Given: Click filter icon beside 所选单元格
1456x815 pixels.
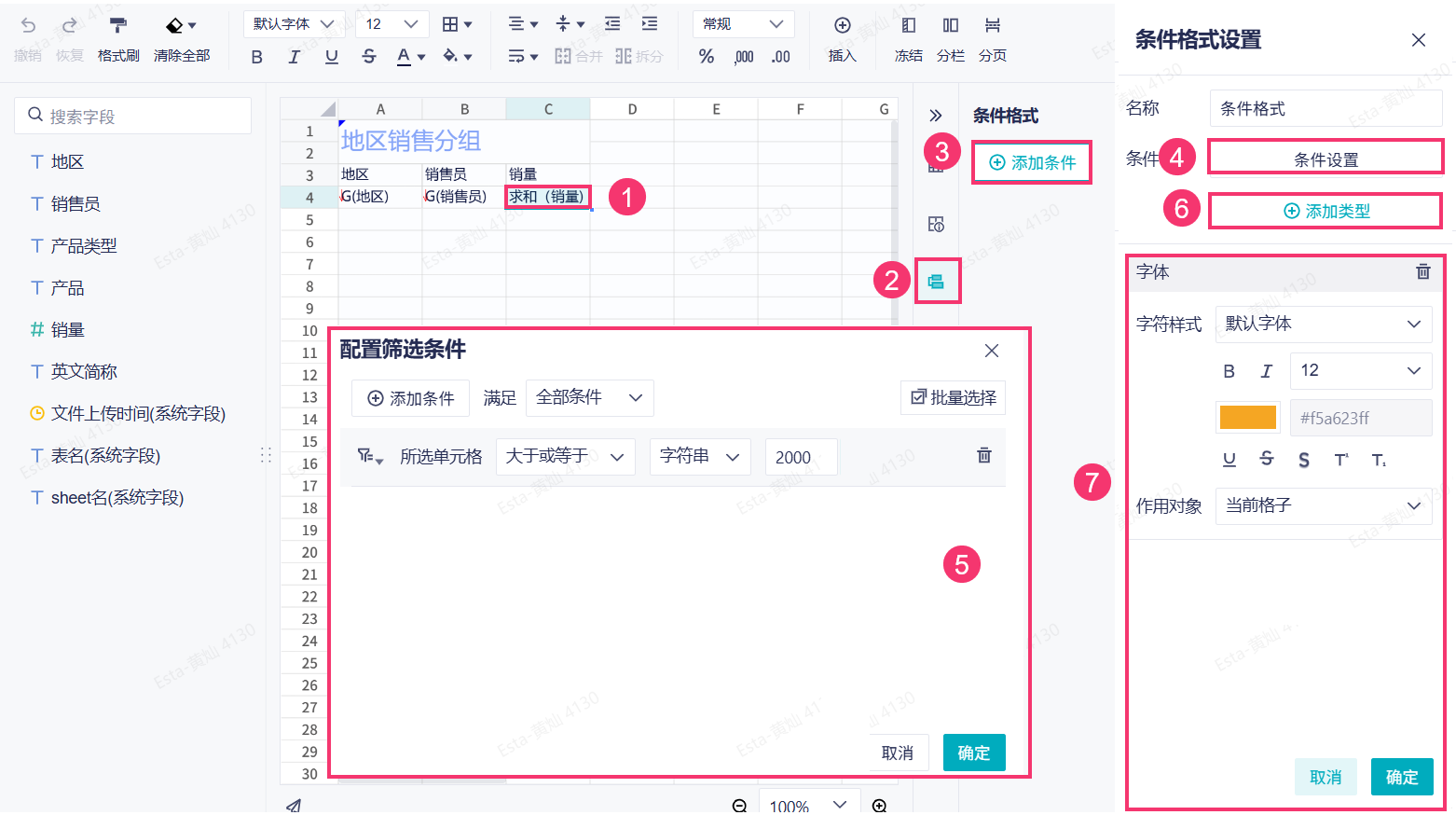Looking at the screenshot, I should pyautogui.click(x=370, y=456).
